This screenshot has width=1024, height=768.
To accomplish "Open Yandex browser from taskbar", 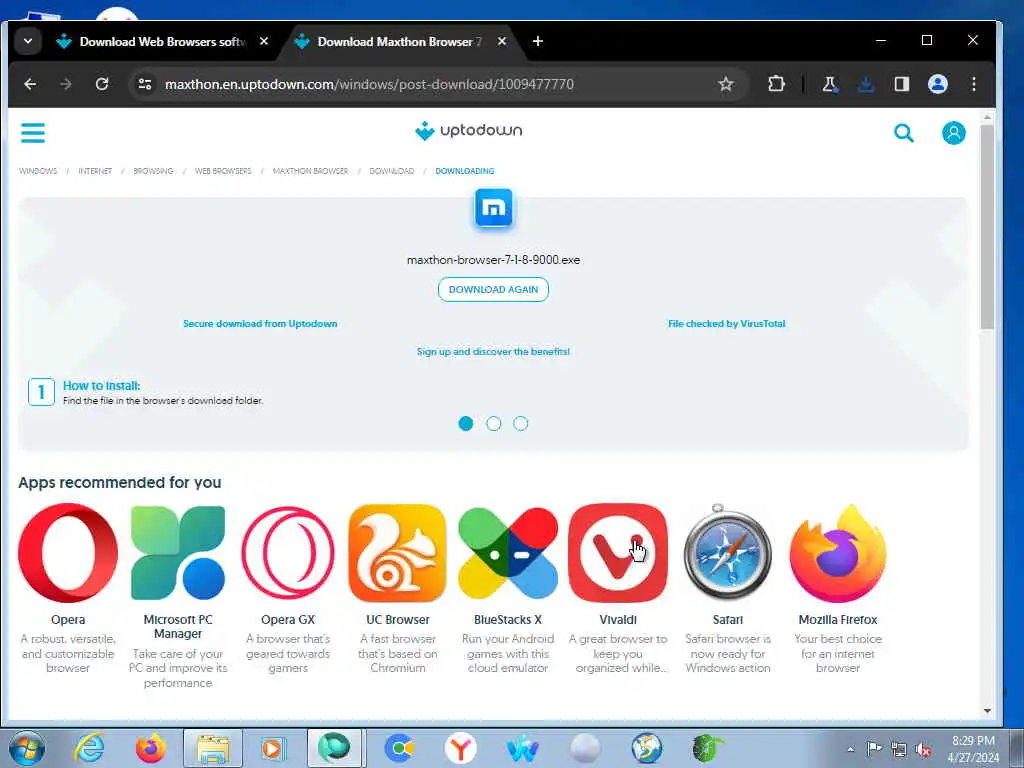I will [460, 748].
